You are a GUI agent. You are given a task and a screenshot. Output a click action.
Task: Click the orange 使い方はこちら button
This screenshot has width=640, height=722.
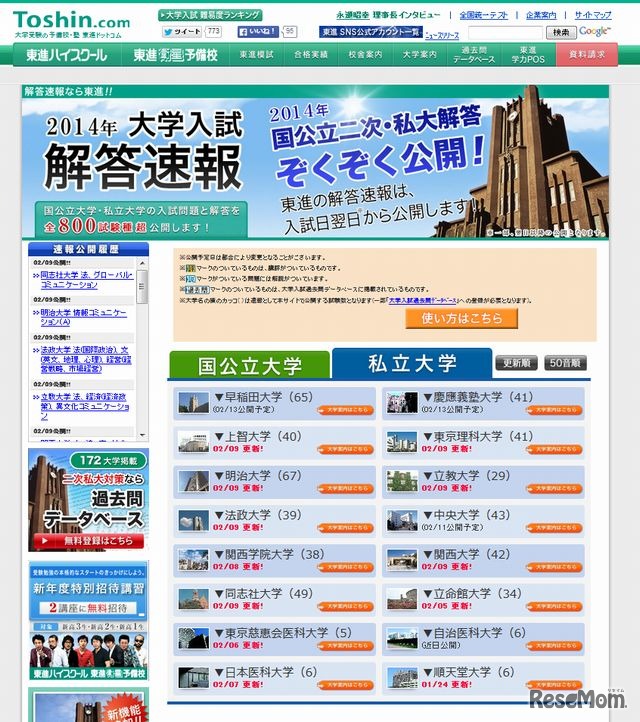461,318
